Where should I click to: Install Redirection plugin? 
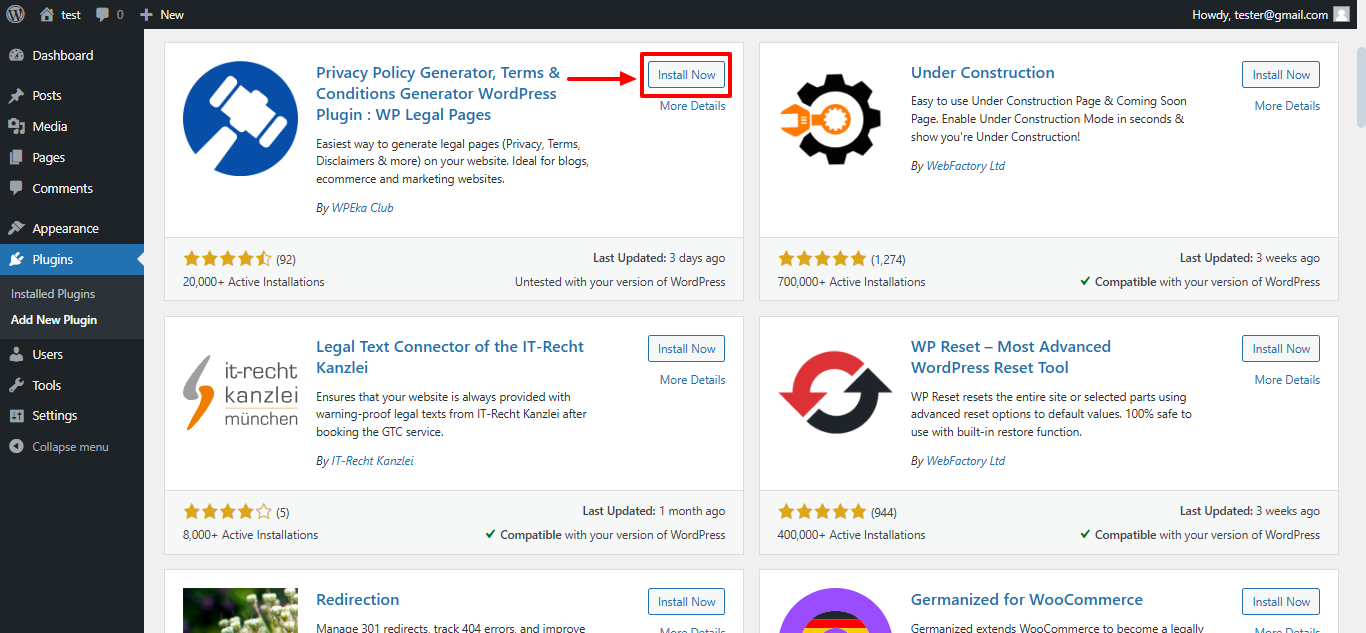pos(686,602)
